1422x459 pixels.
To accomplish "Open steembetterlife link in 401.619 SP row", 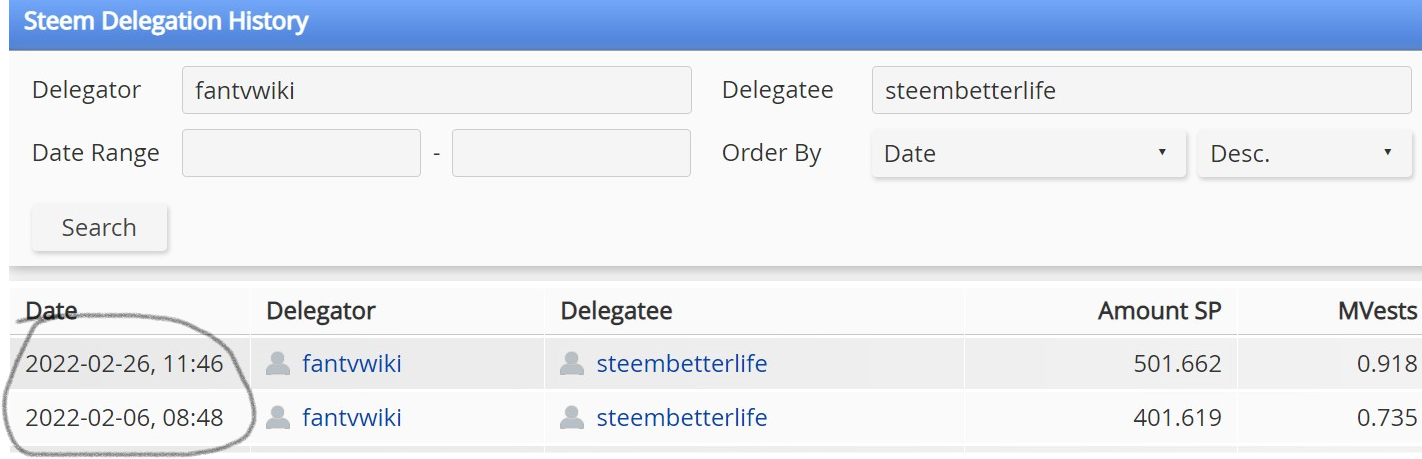I will tap(682, 417).
